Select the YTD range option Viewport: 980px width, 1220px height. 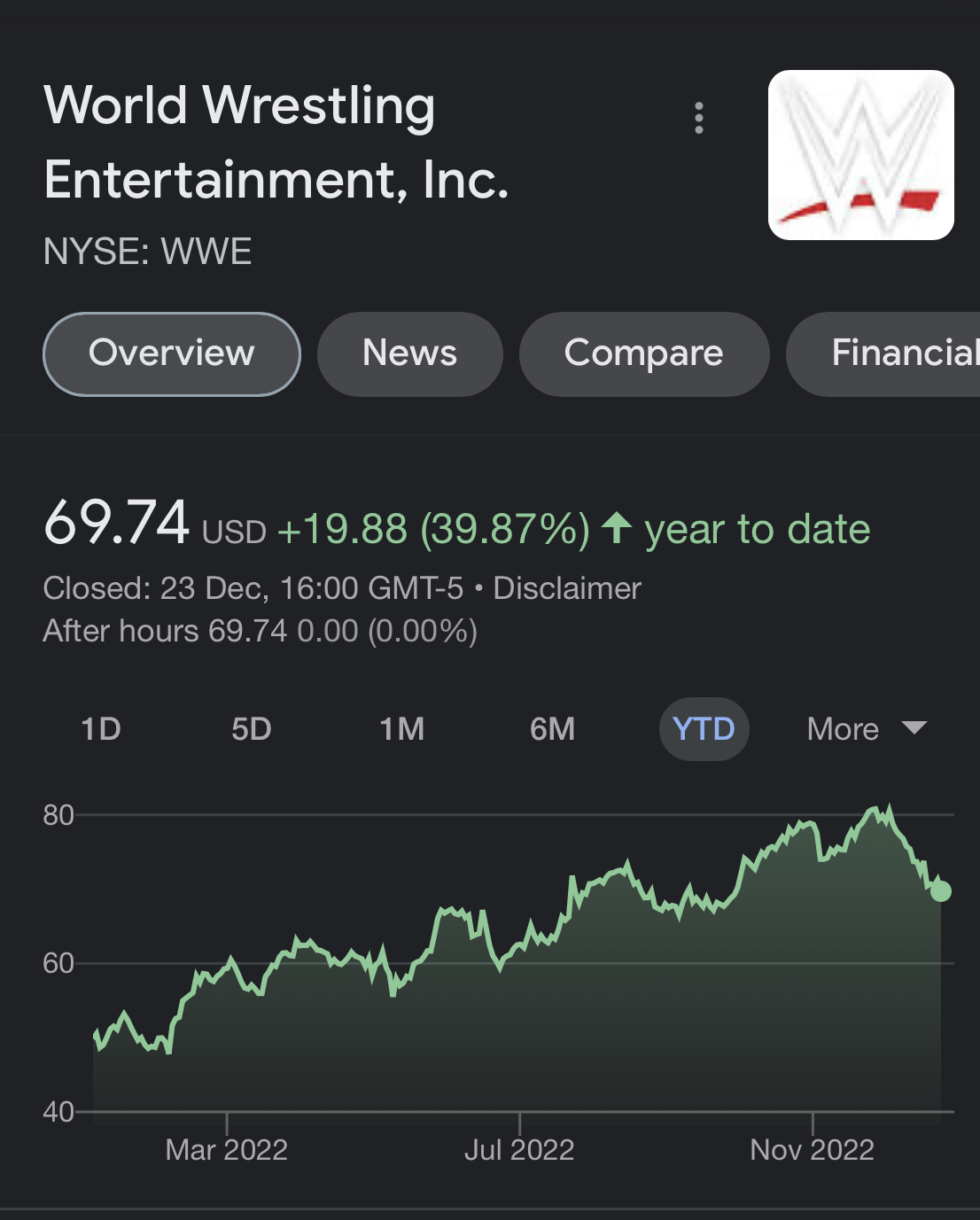click(704, 729)
